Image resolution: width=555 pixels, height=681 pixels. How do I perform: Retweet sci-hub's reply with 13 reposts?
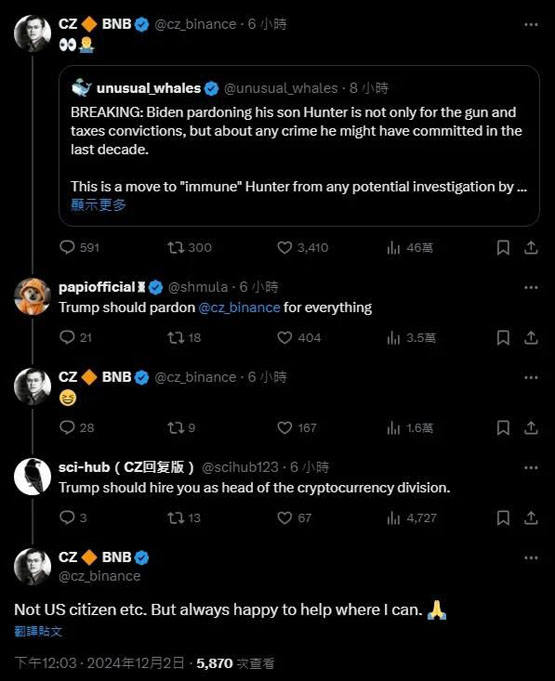184,518
